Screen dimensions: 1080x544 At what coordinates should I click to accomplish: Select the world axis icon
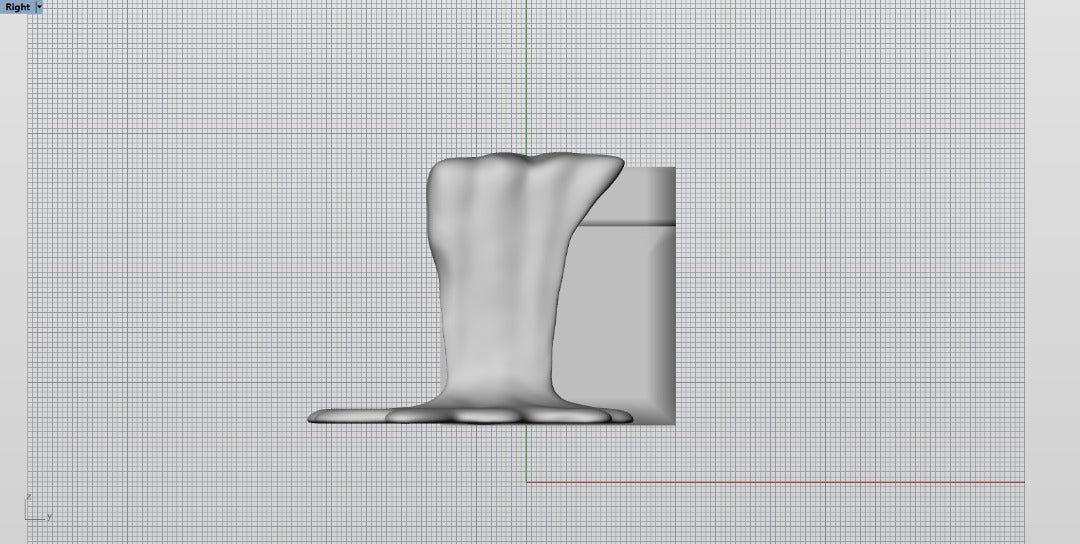[35, 508]
